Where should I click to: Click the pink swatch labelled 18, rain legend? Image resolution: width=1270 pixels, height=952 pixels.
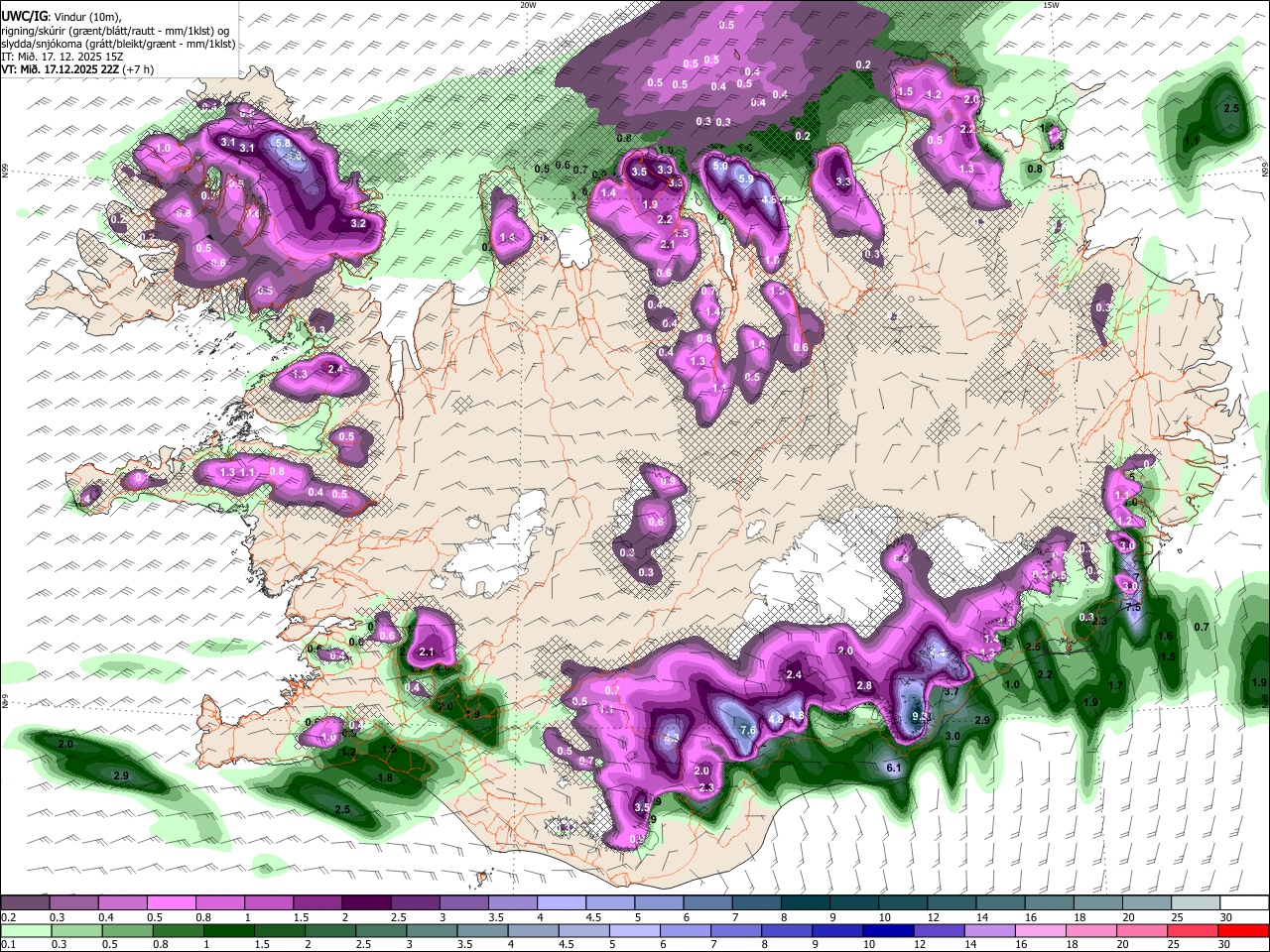pyautogui.click(x=1092, y=930)
